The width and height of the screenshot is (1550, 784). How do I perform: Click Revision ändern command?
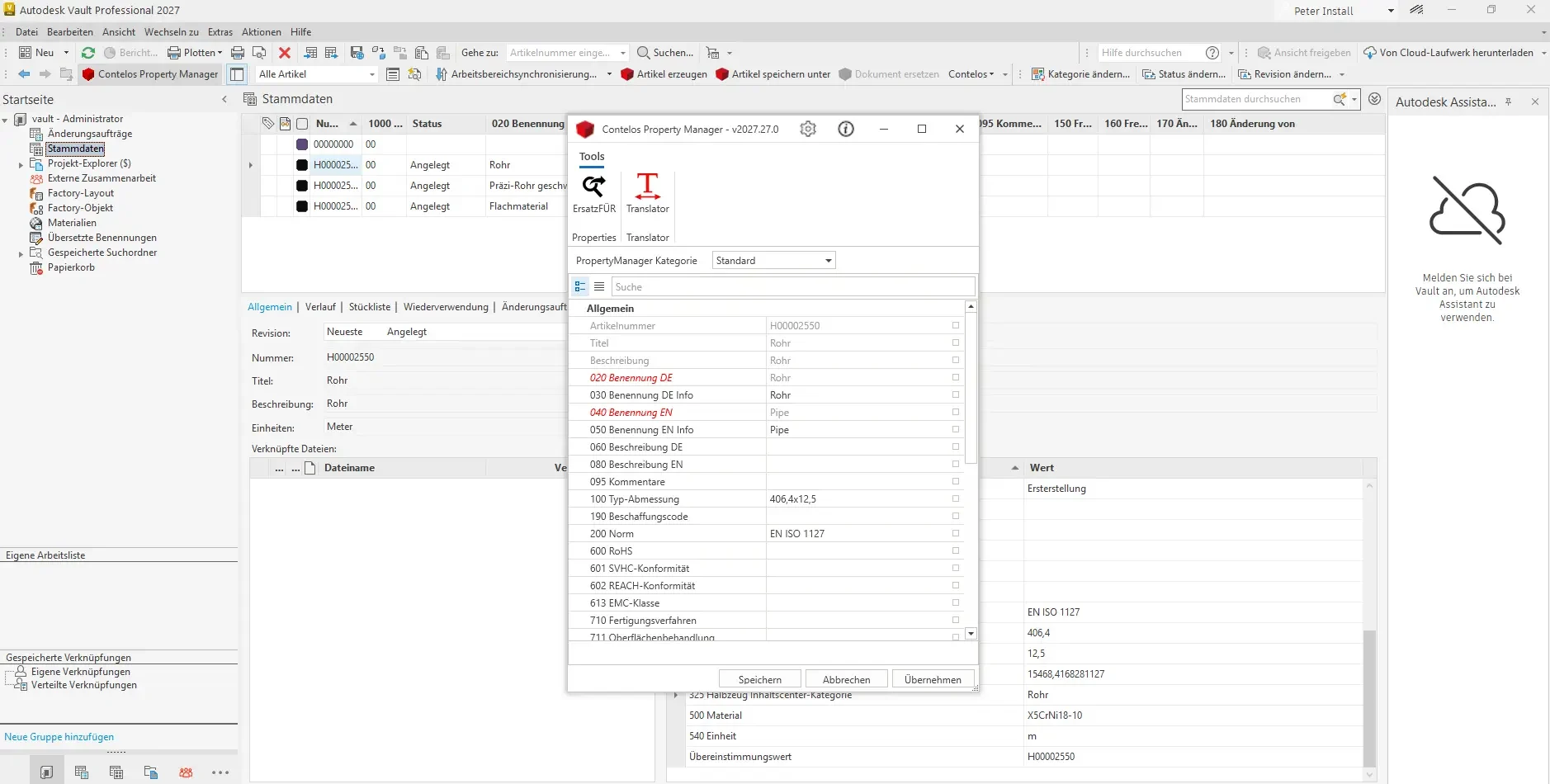1284,74
